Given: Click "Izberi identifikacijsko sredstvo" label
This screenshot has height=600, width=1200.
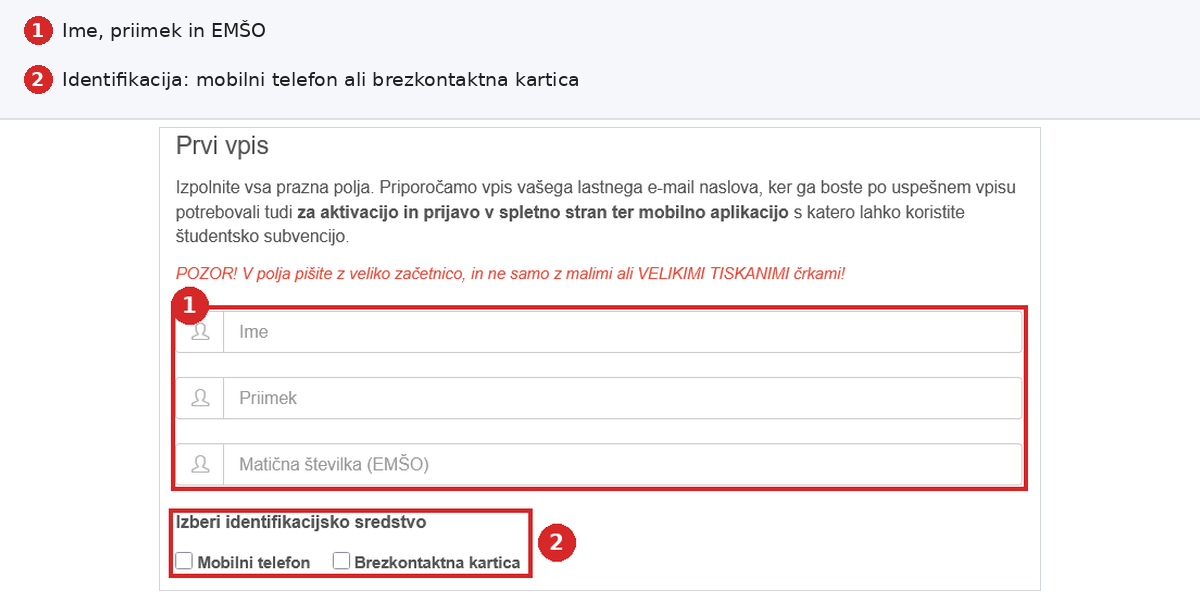Looking at the screenshot, I should [301, 521].
